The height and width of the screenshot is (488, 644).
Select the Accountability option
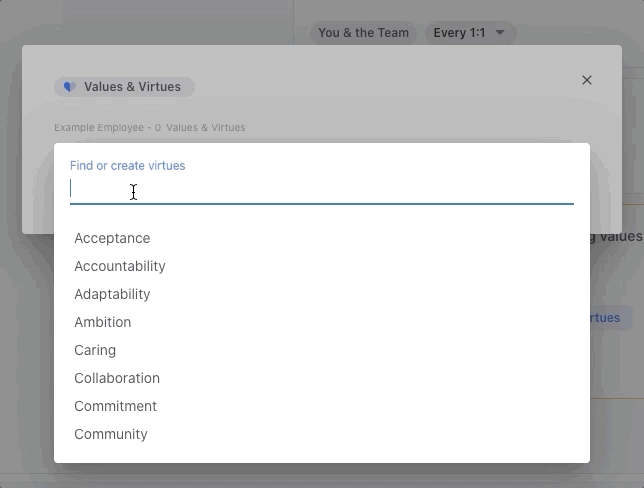120,266
